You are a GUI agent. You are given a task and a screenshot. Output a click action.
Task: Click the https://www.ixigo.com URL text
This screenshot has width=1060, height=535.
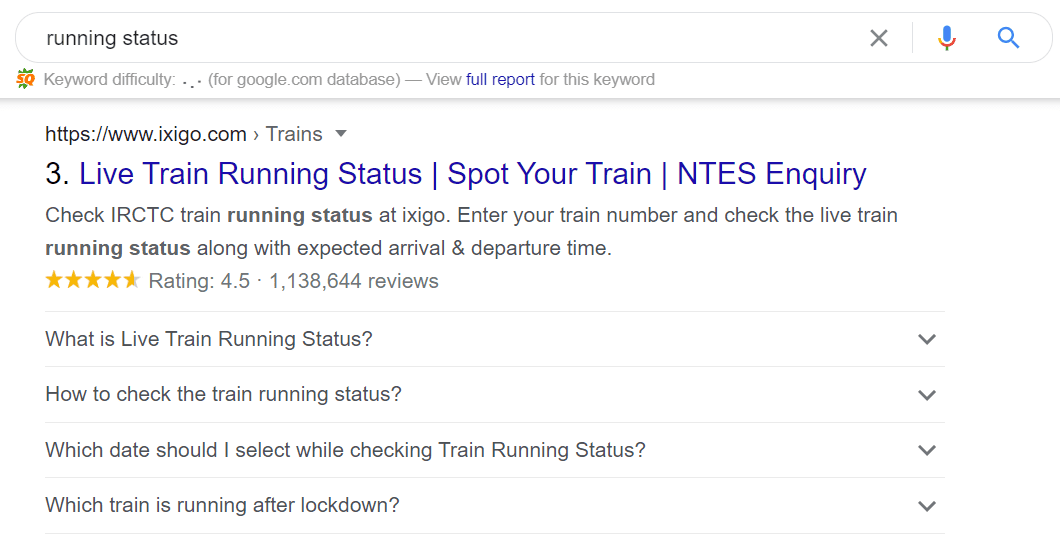[145, 134]
